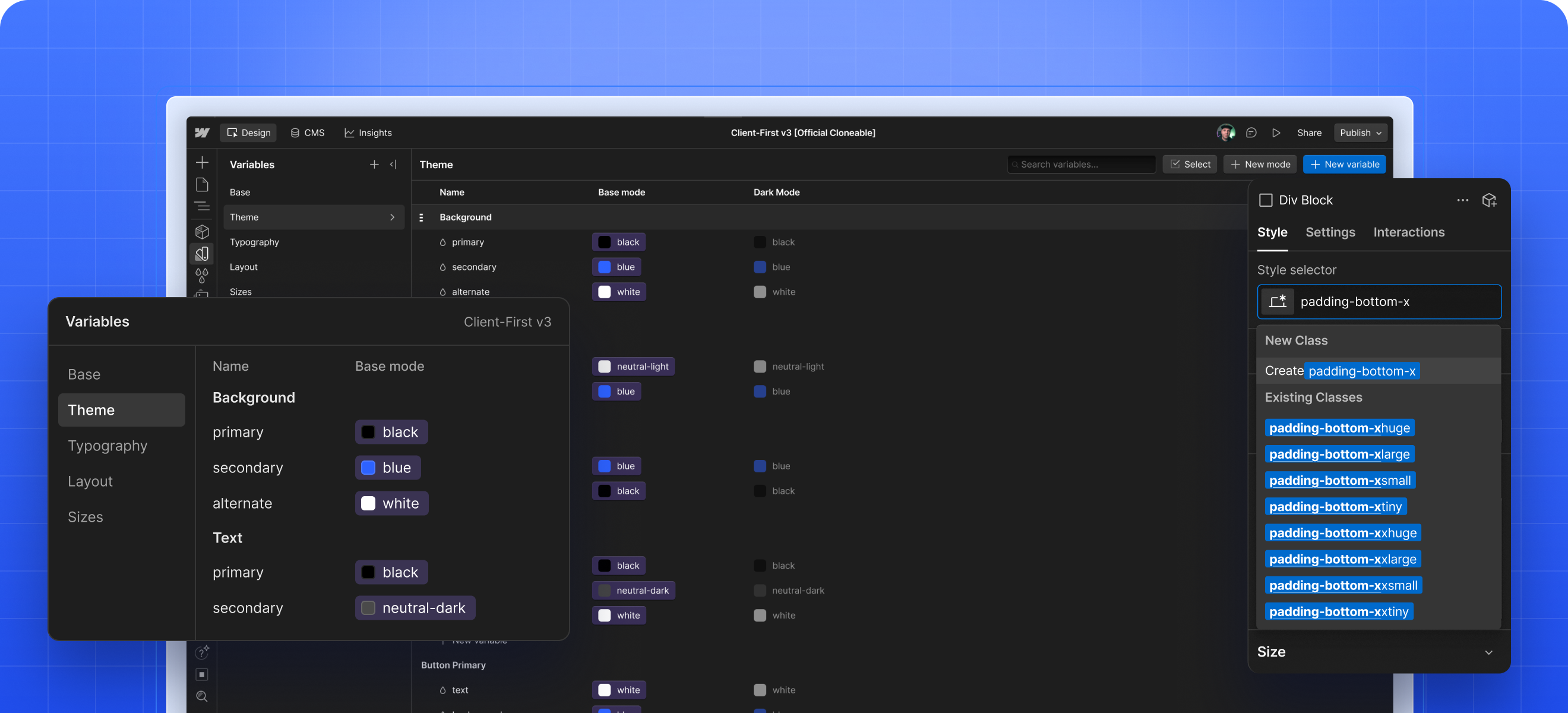Open Div Block more options ellipsis
1568x713 pixels.
click(x=1463, y=200)
